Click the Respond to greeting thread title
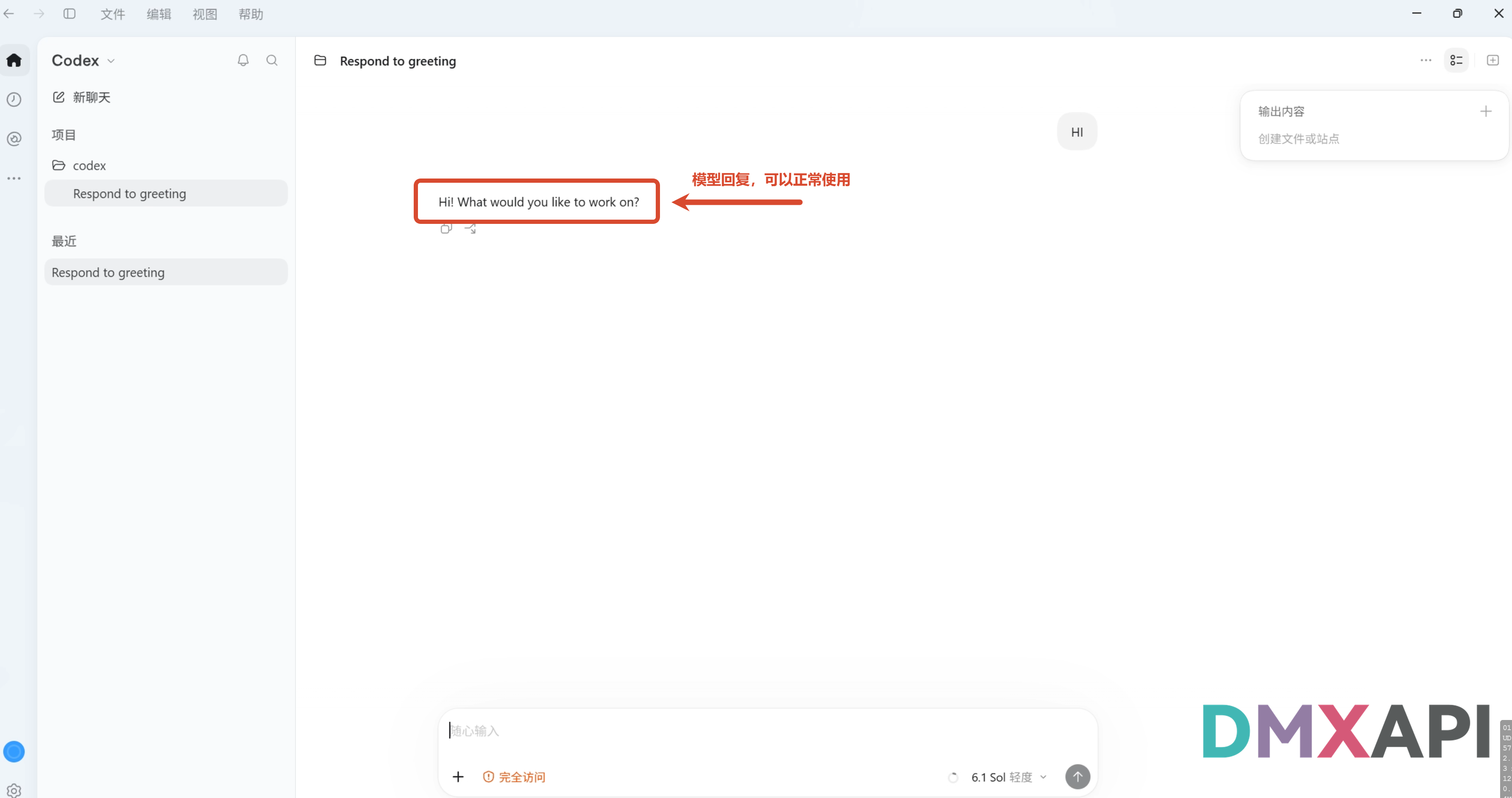The image size is (1512, 798). click(397, 61)
